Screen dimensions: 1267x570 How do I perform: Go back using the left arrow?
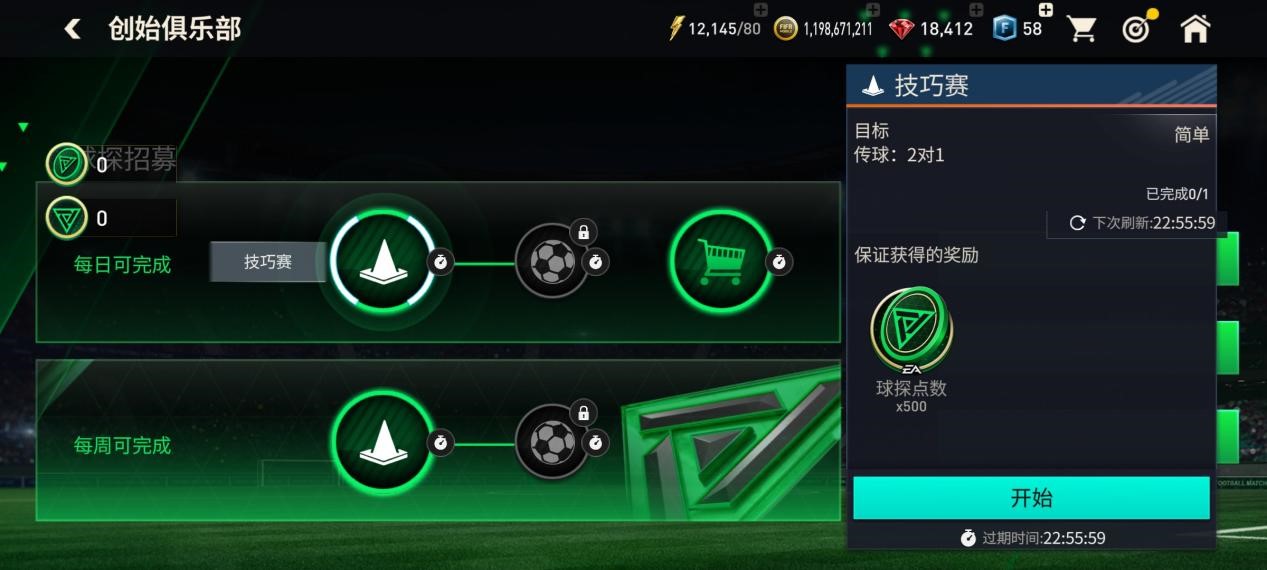coord(72,29)
